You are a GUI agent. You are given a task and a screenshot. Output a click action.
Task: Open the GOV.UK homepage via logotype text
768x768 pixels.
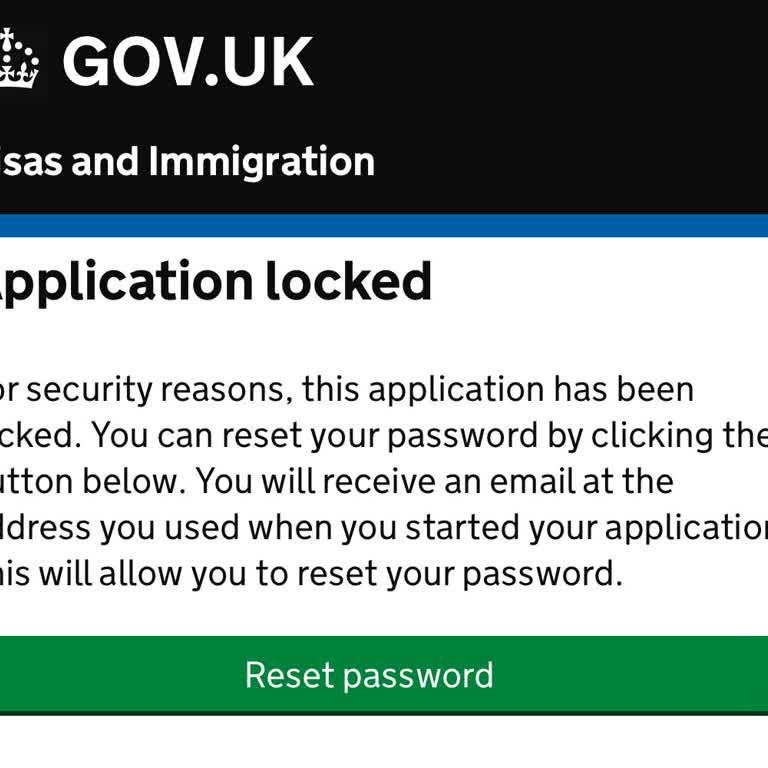click(x=188, y=62)
